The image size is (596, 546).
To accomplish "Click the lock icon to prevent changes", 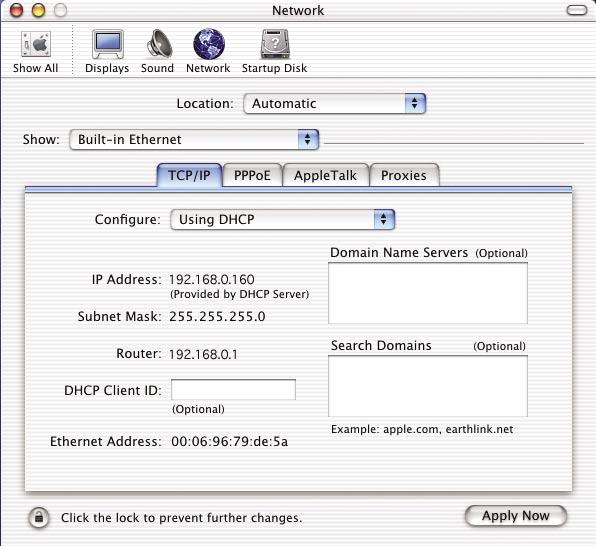I will 39,517.
